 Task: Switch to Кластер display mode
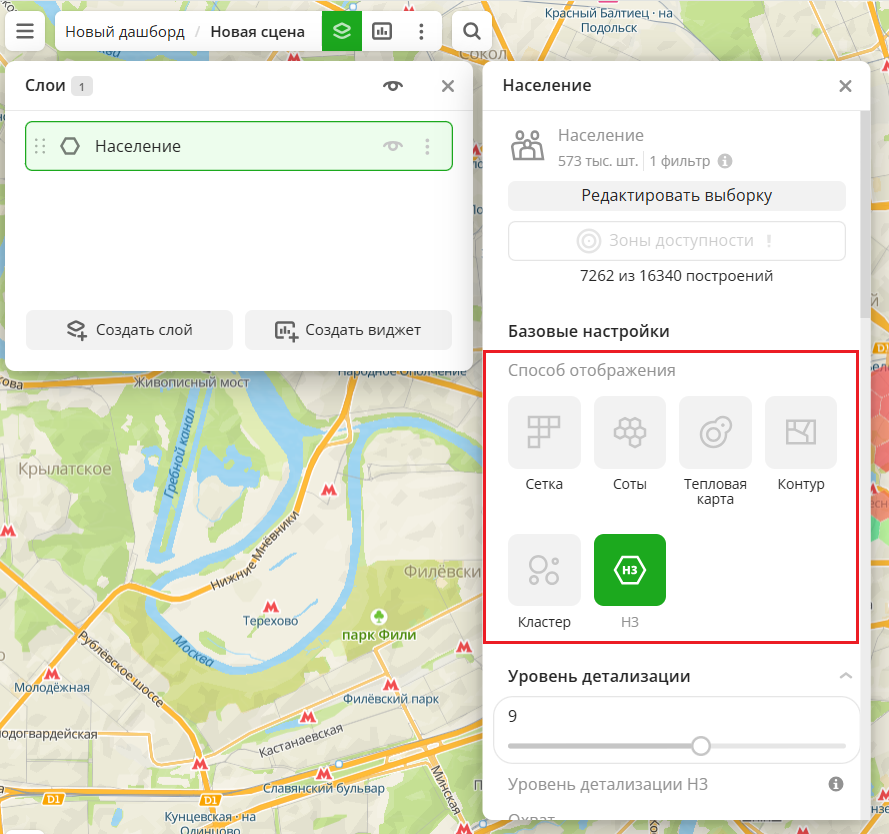point(544,570)
